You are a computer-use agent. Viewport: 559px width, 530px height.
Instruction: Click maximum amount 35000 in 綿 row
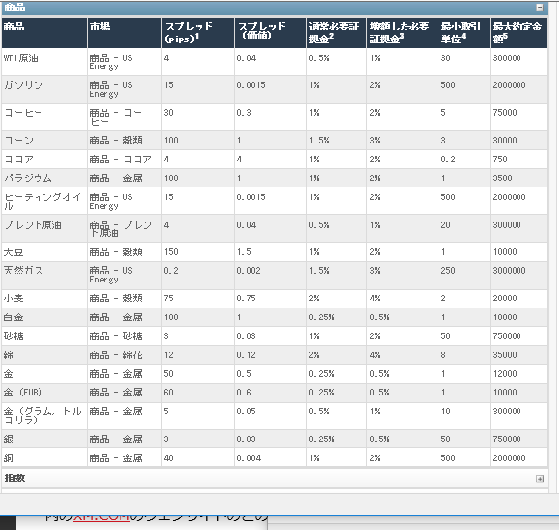pyautogui.click(x=505, y=355)
